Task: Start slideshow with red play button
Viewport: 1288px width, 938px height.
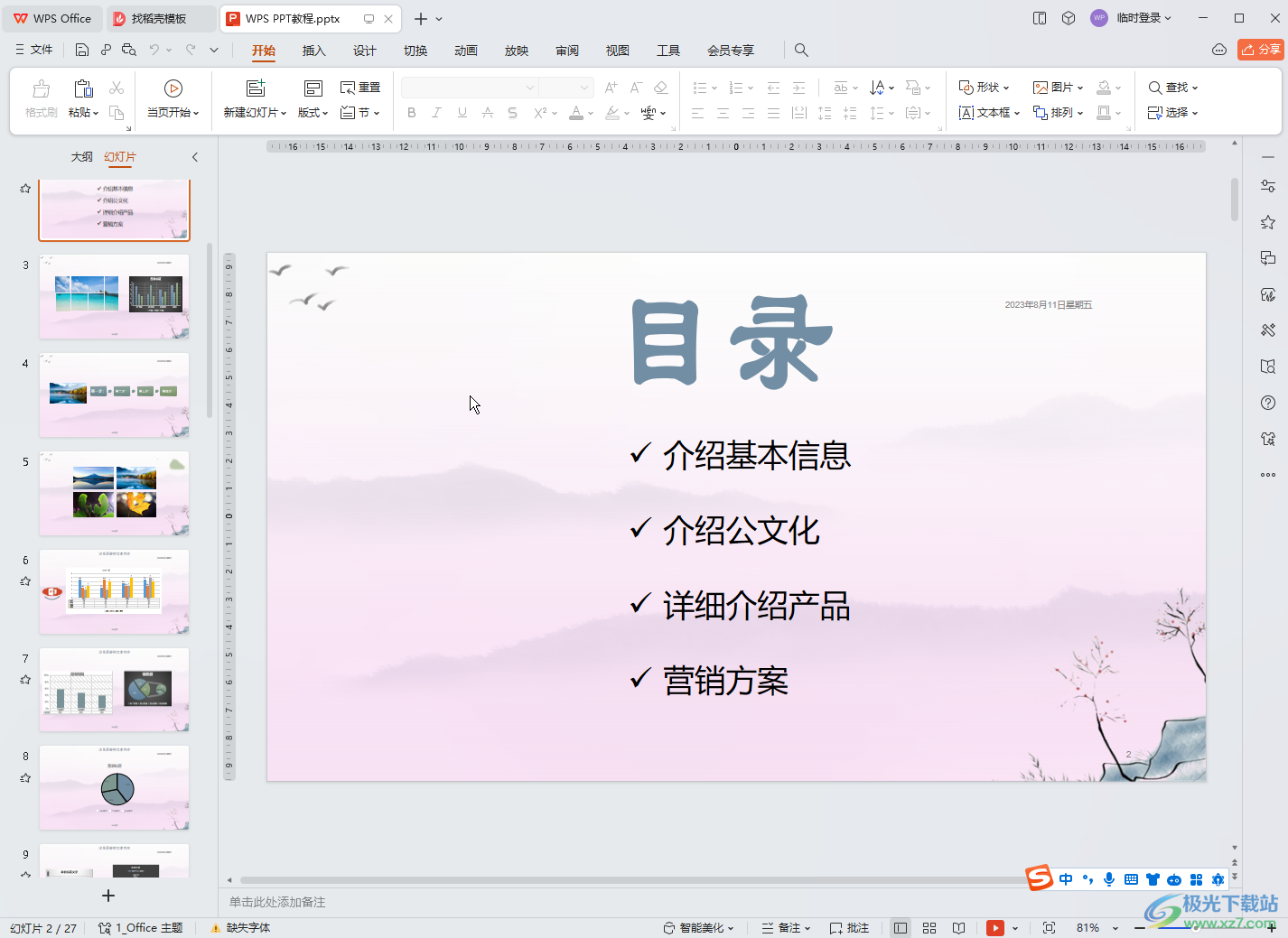Action: [x=995, y=928]
